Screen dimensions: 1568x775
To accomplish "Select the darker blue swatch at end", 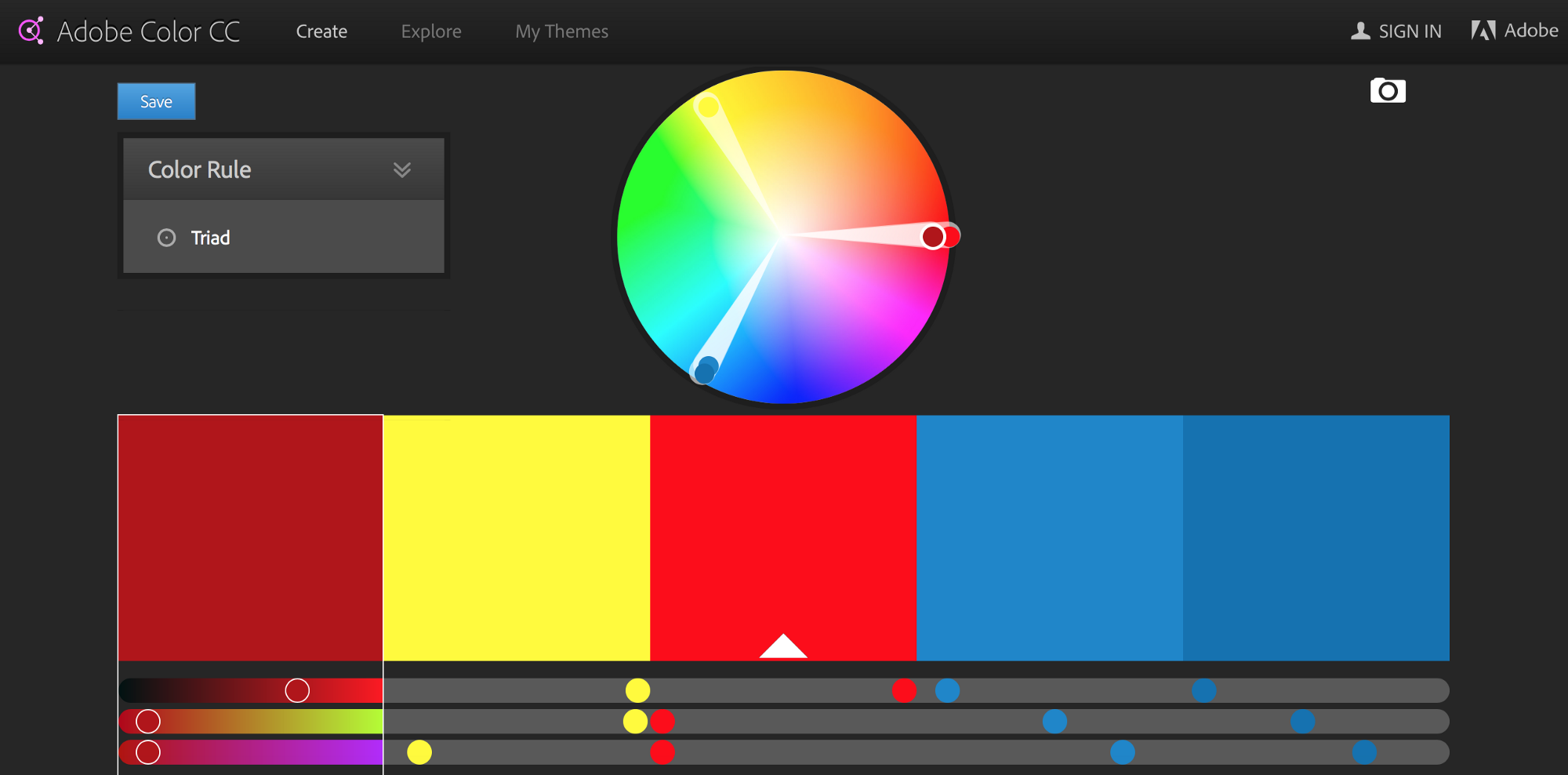I will 1316,537.
